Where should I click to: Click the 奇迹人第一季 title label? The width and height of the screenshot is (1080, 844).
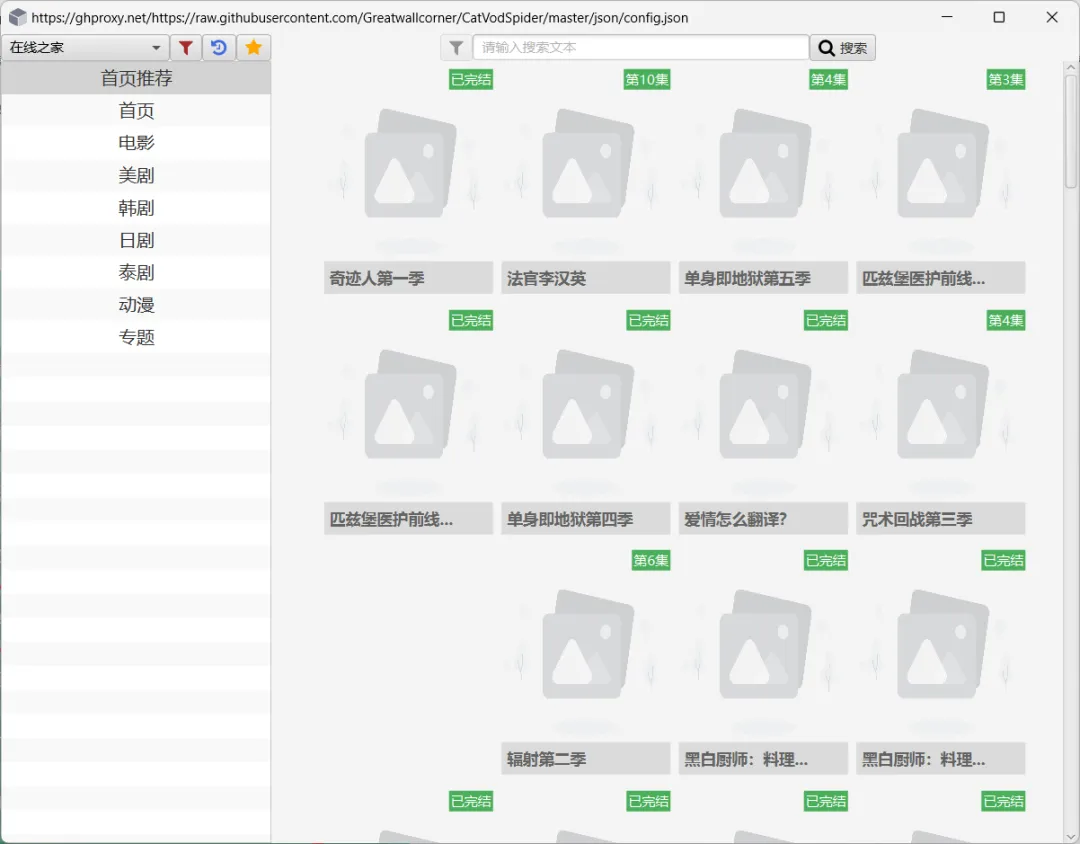pyautogui.click(x=408, y=278)
